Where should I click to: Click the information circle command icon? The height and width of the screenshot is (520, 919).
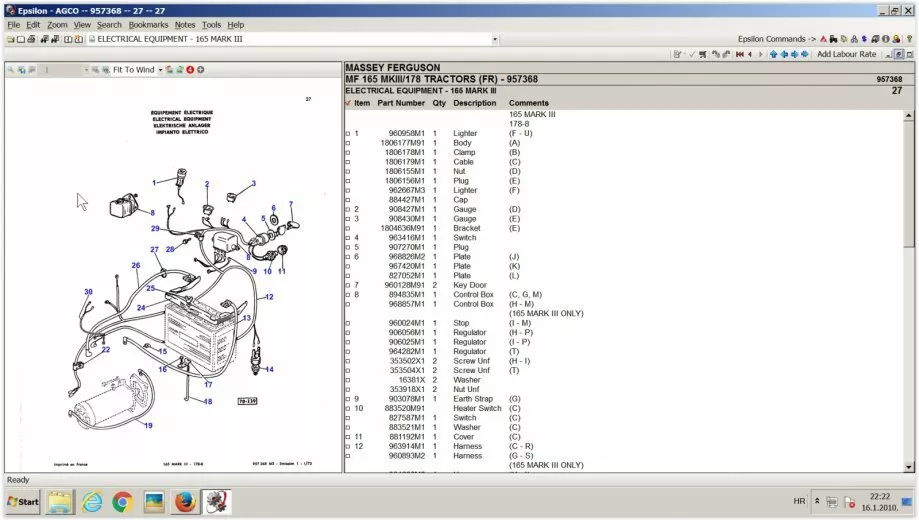tap(886, 39)
